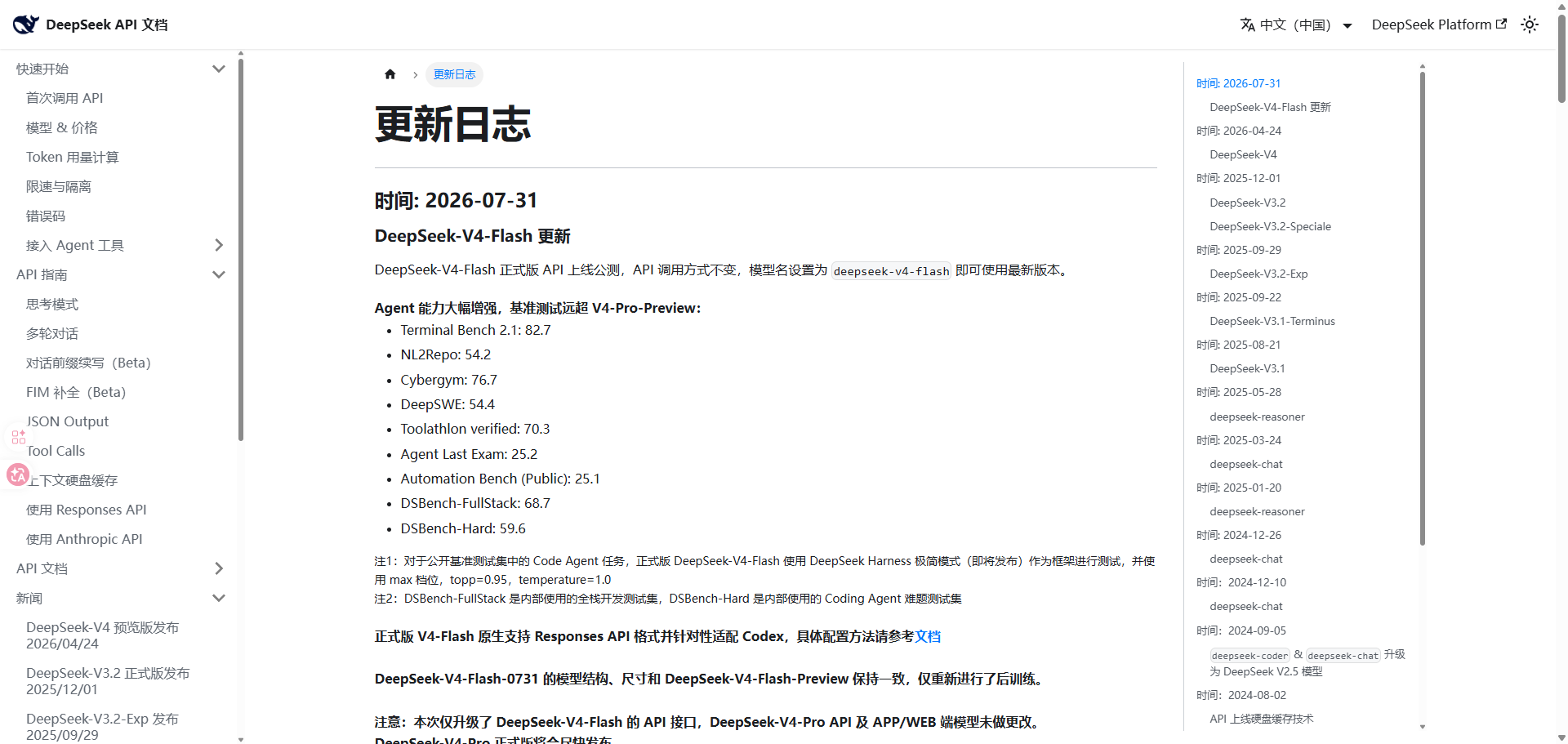
Task: Open 首次调用 API page
Action: 65,98
